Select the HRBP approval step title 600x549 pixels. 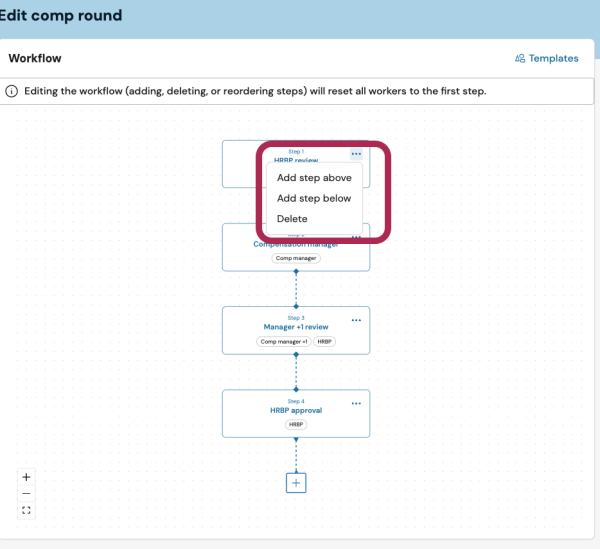coord(296,410)
